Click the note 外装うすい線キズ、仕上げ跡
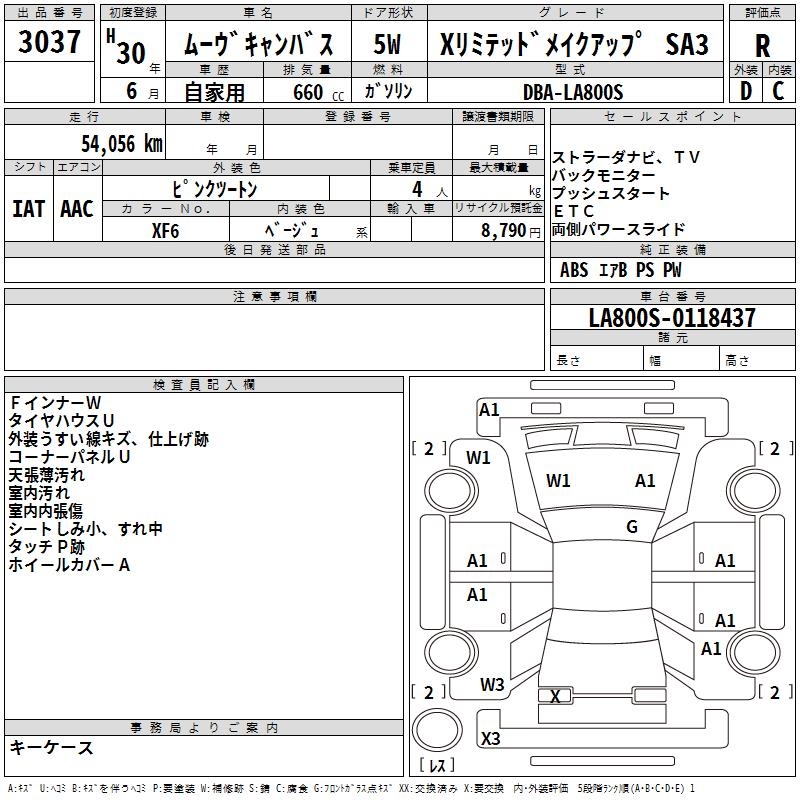The height and width of the screenshot is (800, 800). (x=109, y=439)
